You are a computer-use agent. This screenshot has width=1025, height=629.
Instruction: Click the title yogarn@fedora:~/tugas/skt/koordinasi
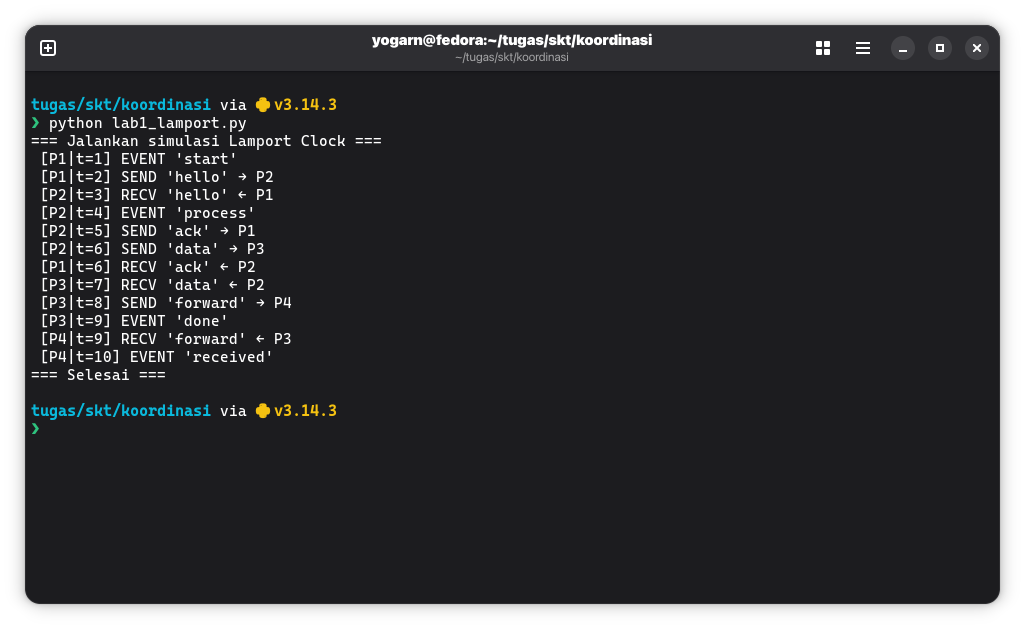[512, 41]
